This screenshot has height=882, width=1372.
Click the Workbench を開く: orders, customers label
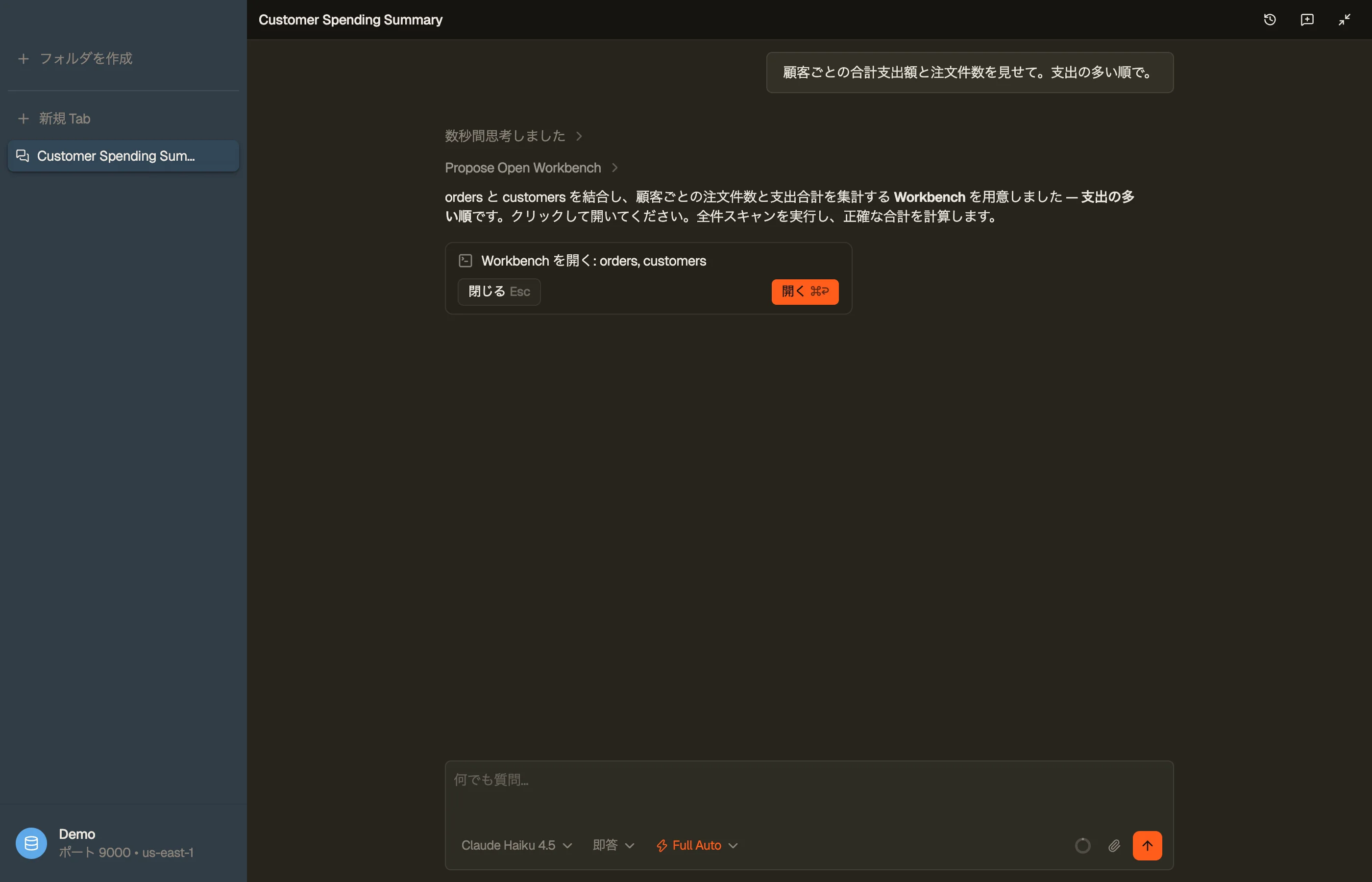point(593,261)
